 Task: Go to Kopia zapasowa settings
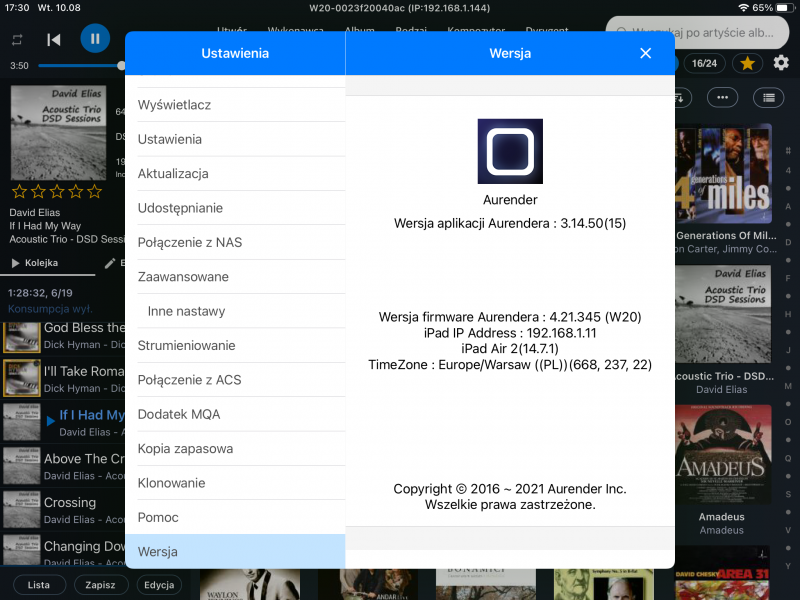[235, 448]
